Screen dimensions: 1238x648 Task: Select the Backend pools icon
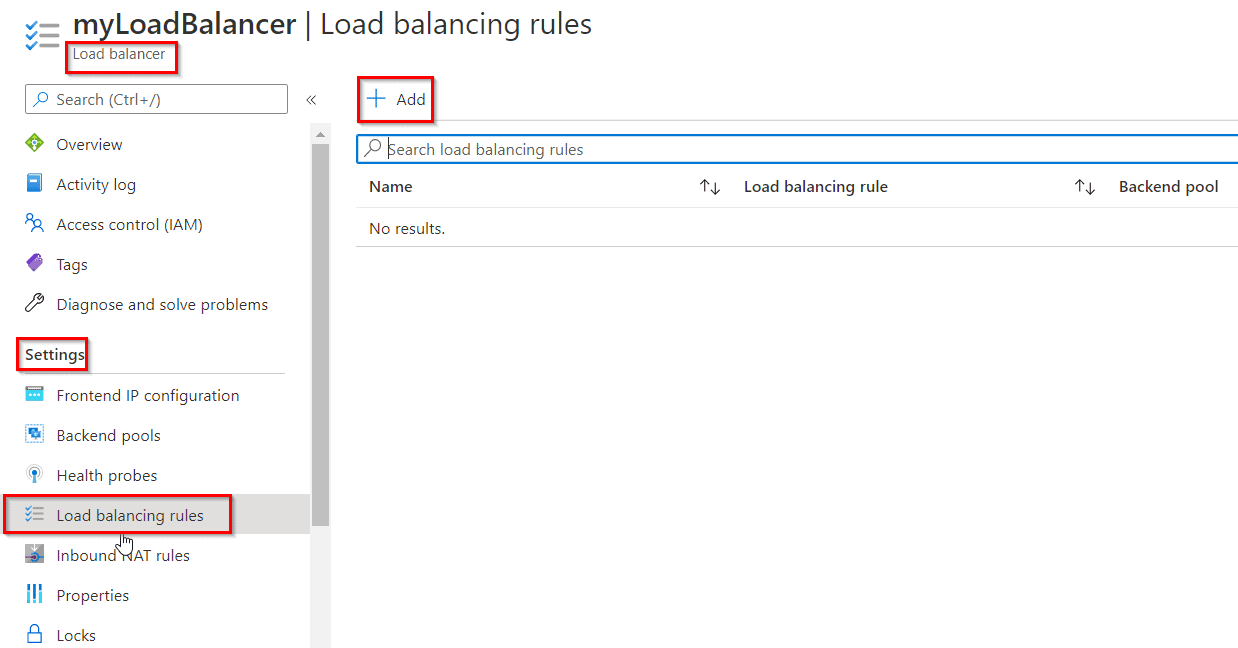34,435
